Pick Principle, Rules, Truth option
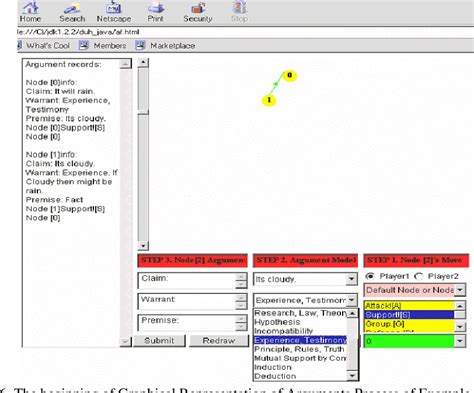474x393 pixels. click(x=300, y=349)
